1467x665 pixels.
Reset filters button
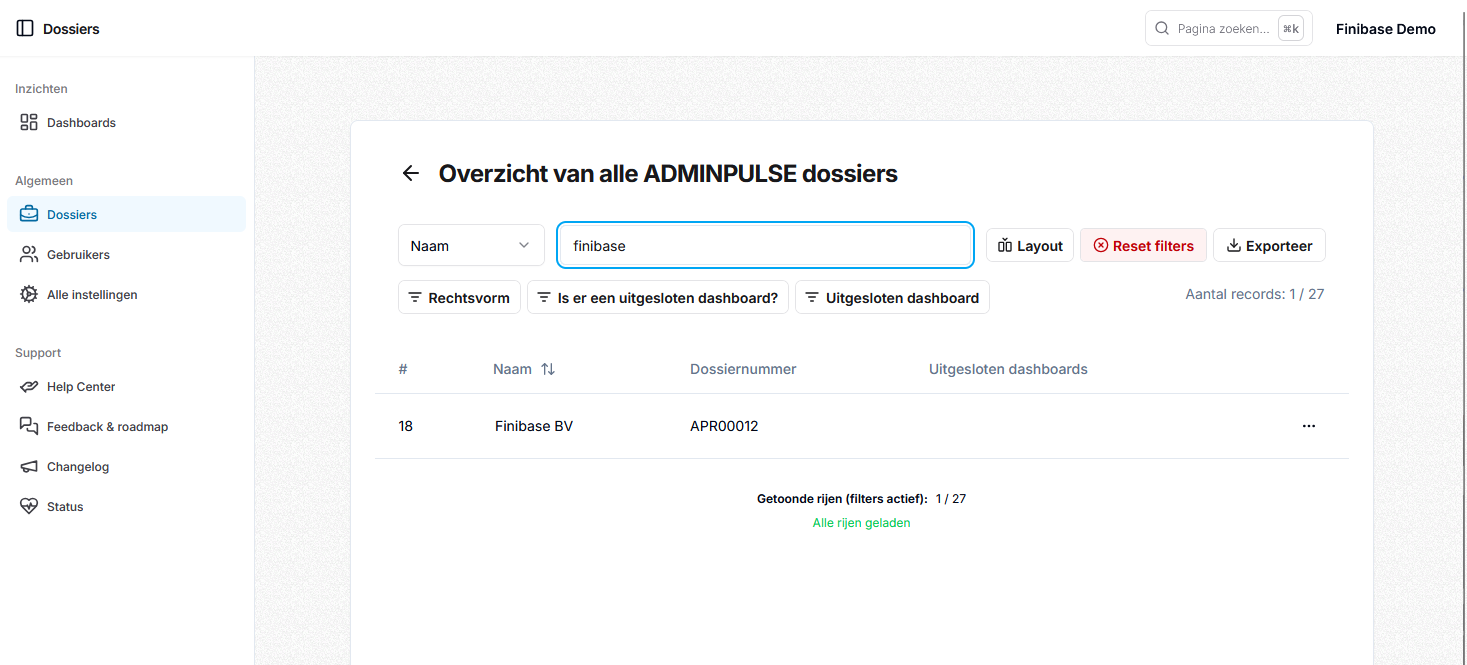coord(1143,245)
